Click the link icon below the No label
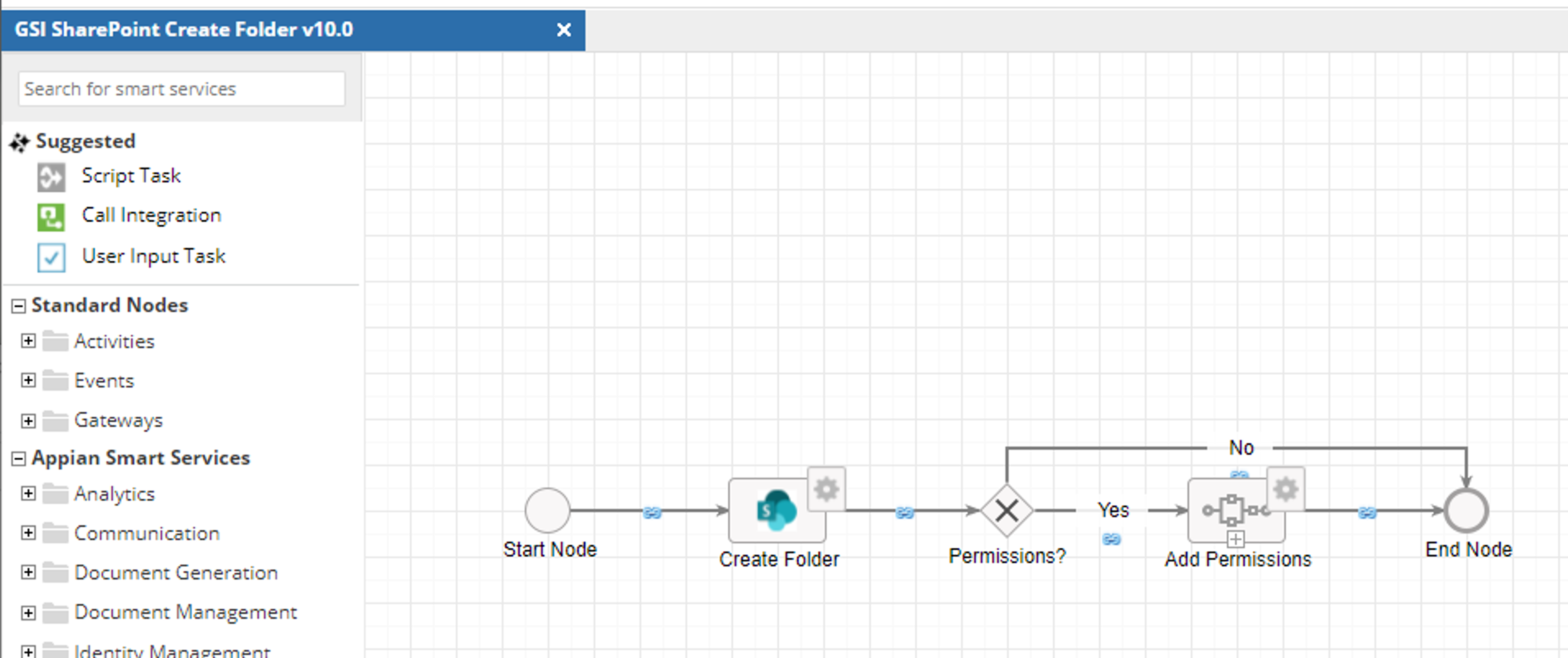The width and height of the screenshot is (1568, 658). click(x=1239, y=474)
